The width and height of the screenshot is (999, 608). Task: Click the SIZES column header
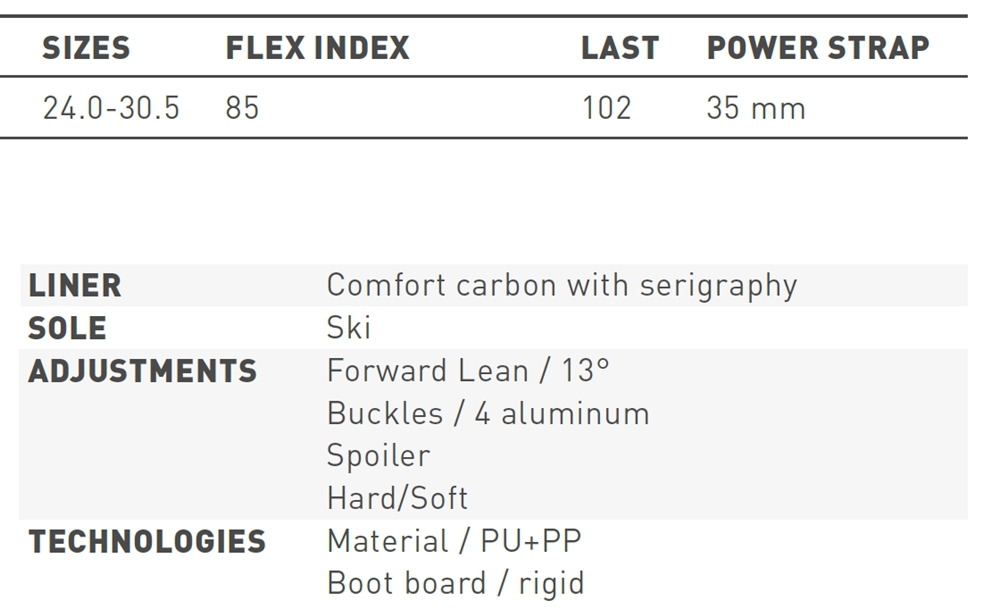click(x=86, y=48)
